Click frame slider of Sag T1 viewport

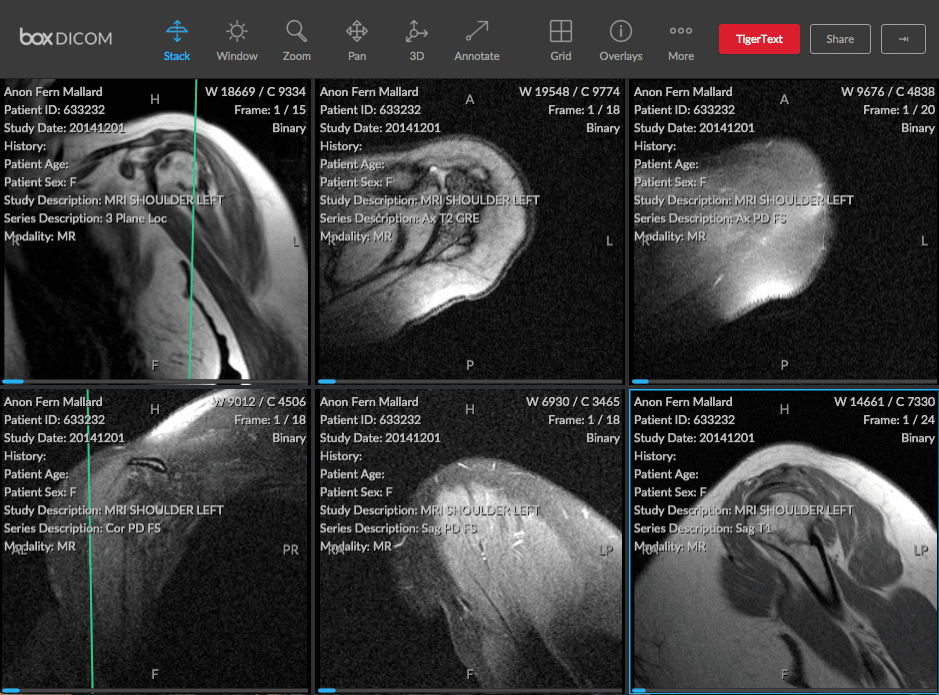pos(784,691)
